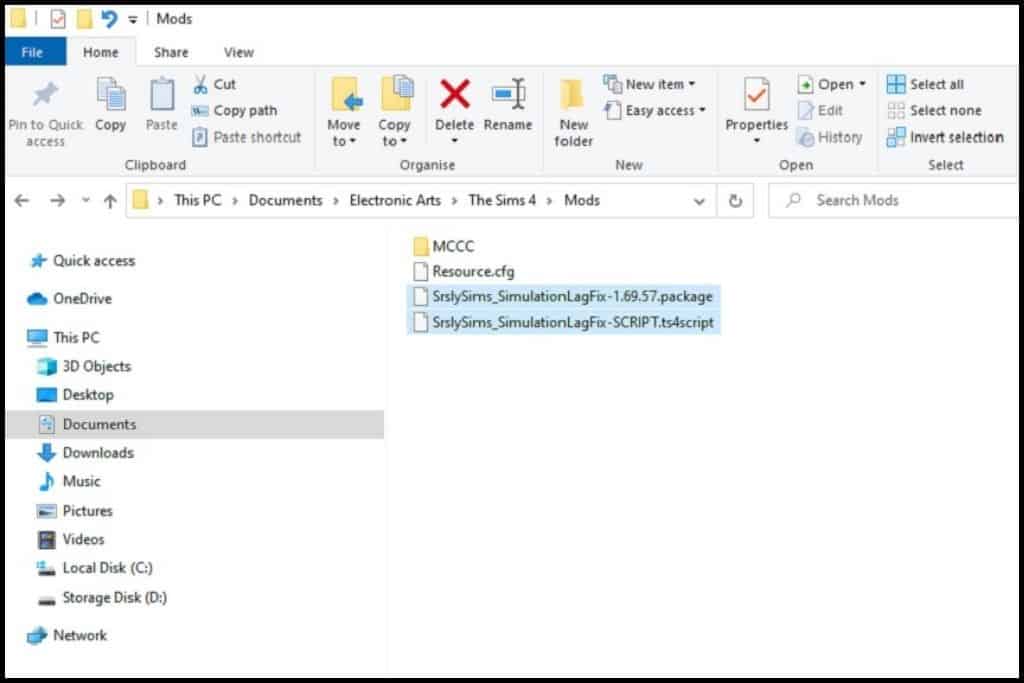Select Documents in navigation pane
1024x683 pixels.
tap(195, 424)
